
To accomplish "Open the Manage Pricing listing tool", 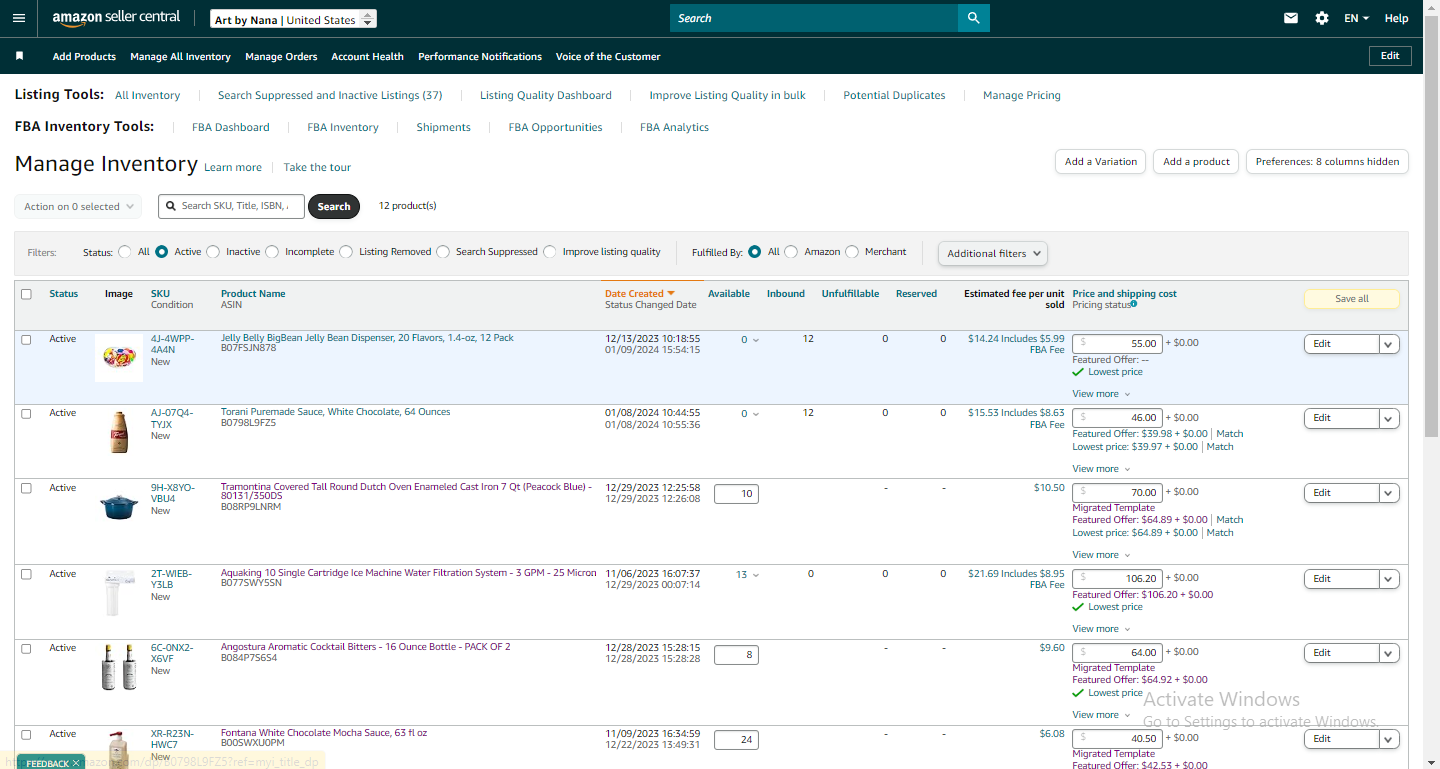I will tap(1022, 95).
